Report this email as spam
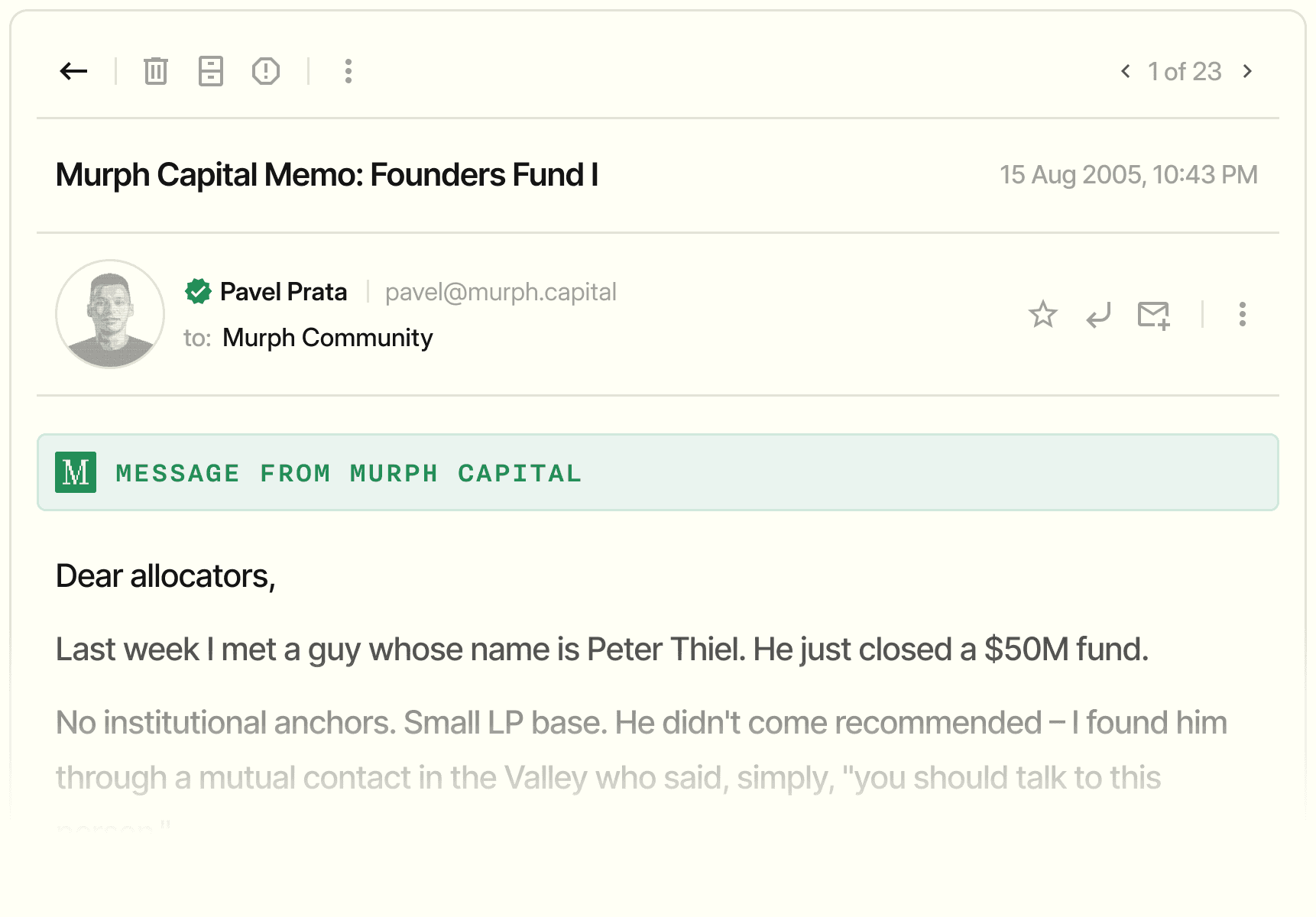1316x917 pixels. (x=266, y=71)
